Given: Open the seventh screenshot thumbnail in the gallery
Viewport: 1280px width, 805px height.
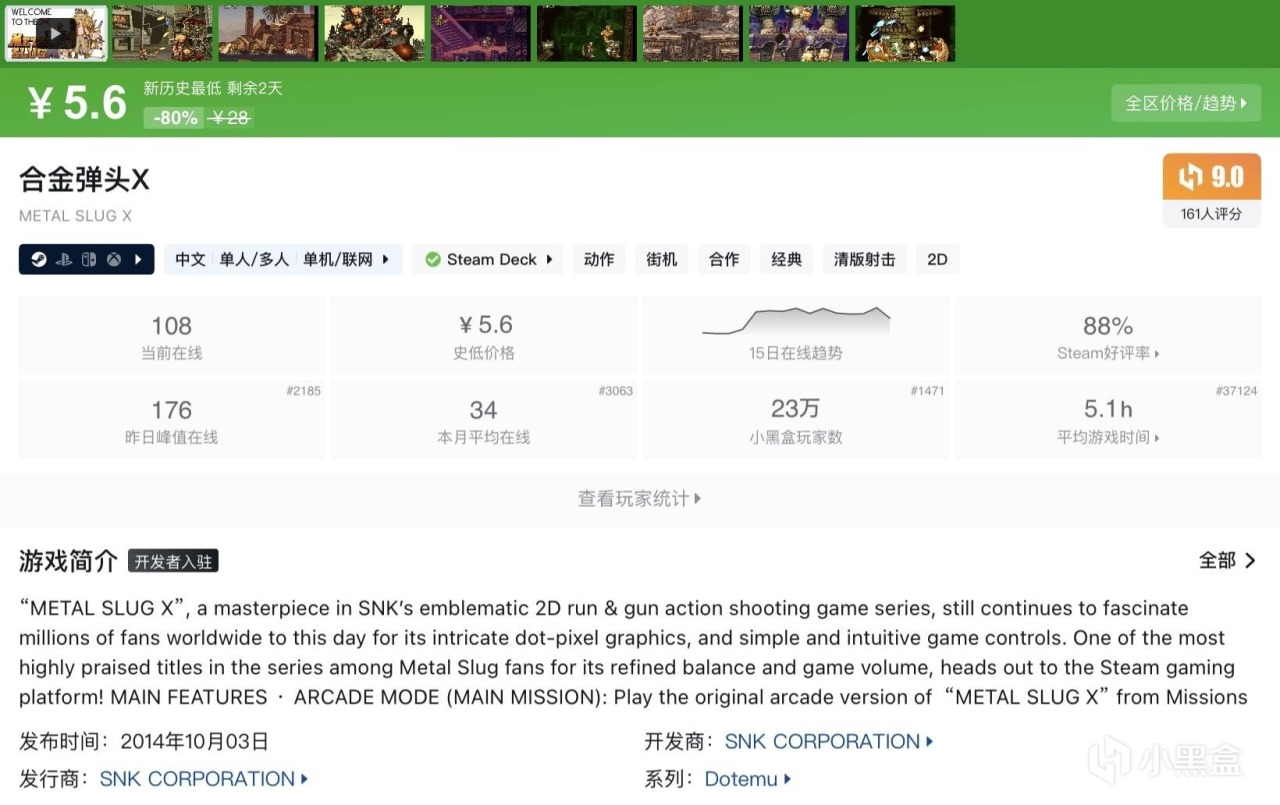Looking at the screenshot, I should 693,33.
